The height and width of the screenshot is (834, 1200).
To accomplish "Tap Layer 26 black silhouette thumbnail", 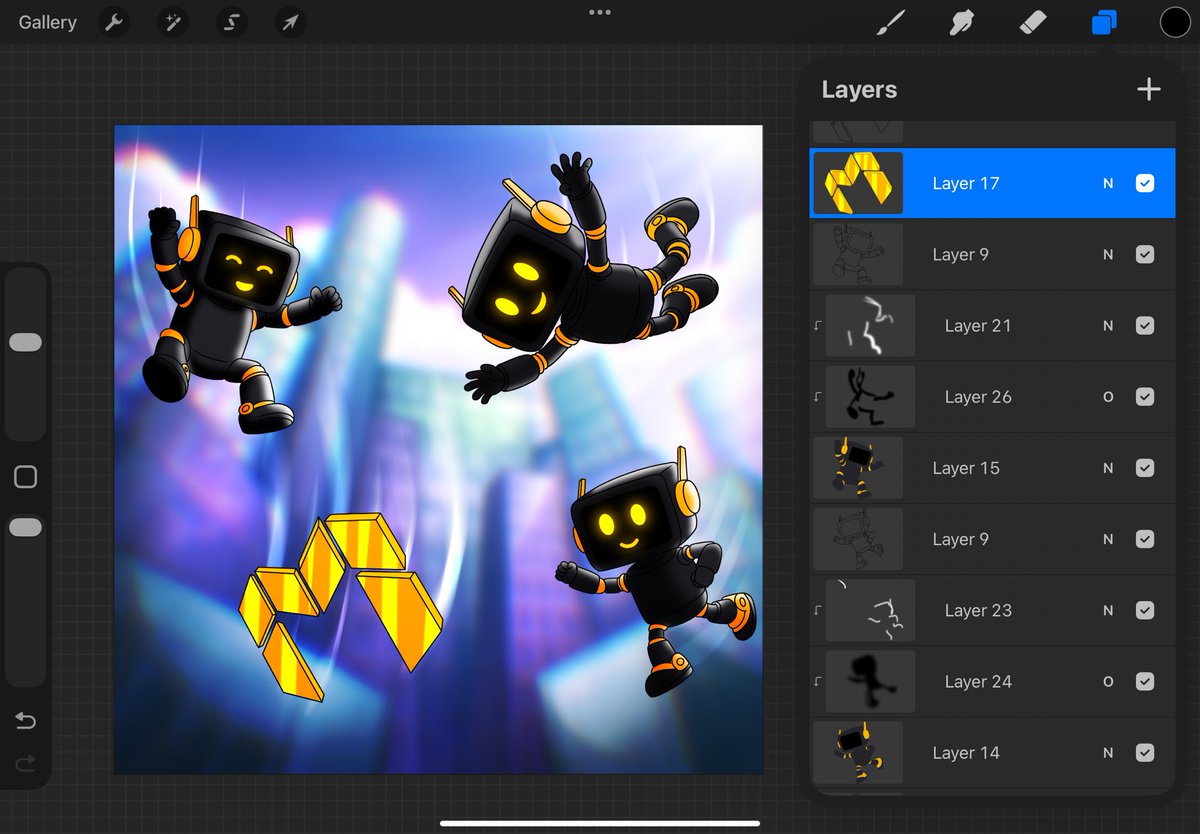I will point(870,397).
